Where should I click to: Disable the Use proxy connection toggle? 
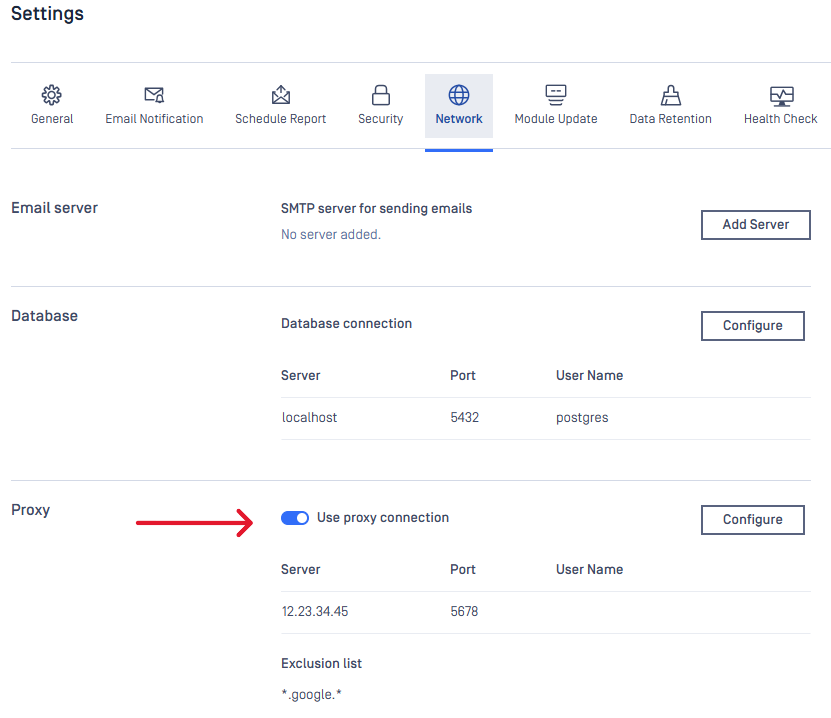click(x=295, y=518)
